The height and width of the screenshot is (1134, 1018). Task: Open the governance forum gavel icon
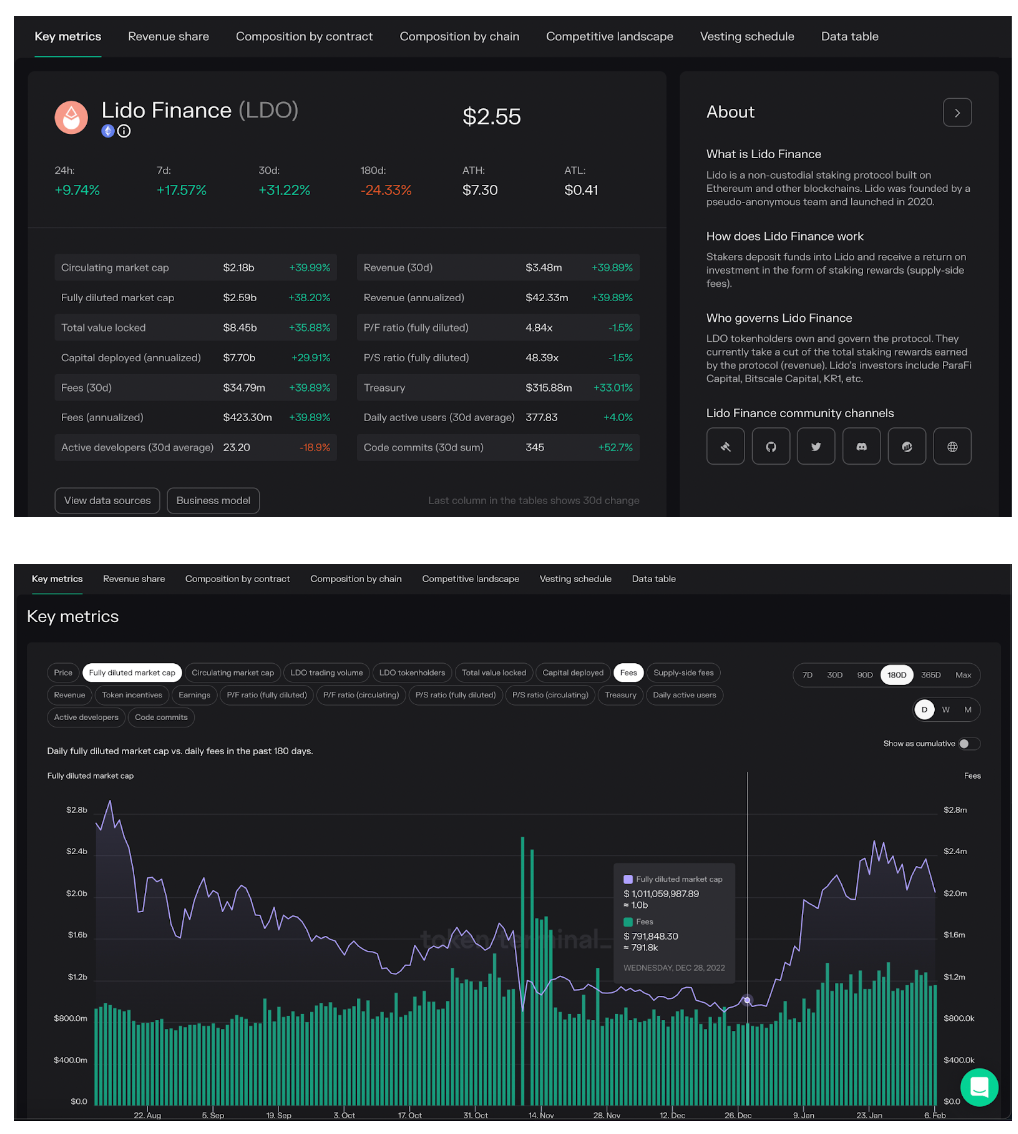coord(725,446)
